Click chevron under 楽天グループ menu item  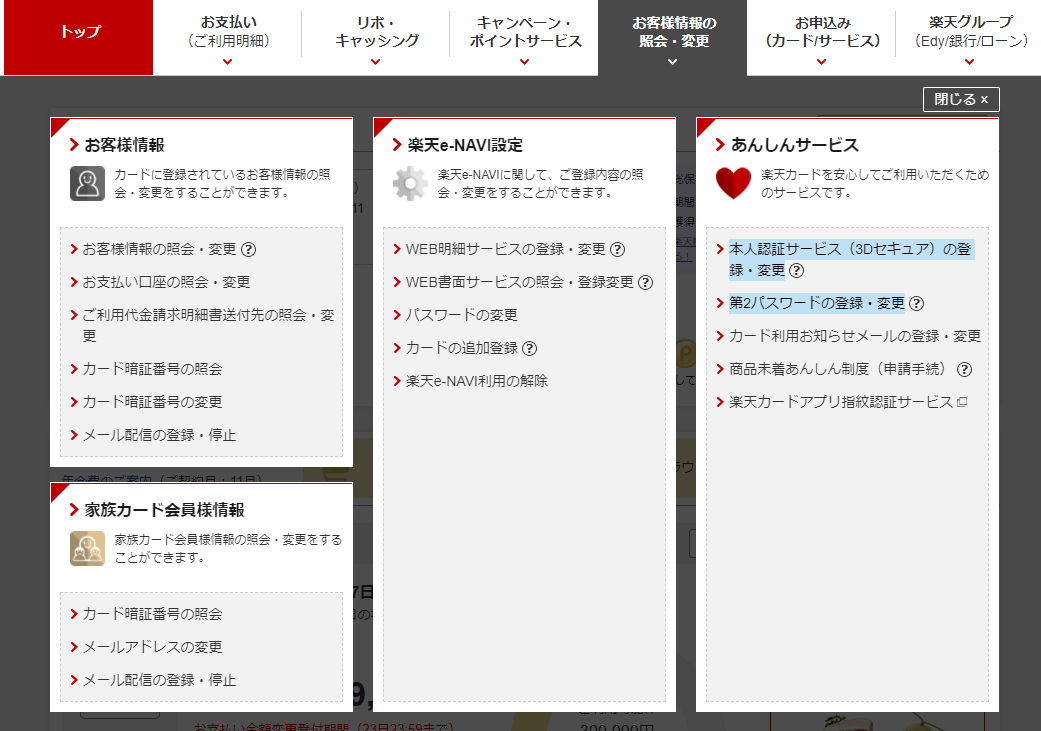coord(969,62)
